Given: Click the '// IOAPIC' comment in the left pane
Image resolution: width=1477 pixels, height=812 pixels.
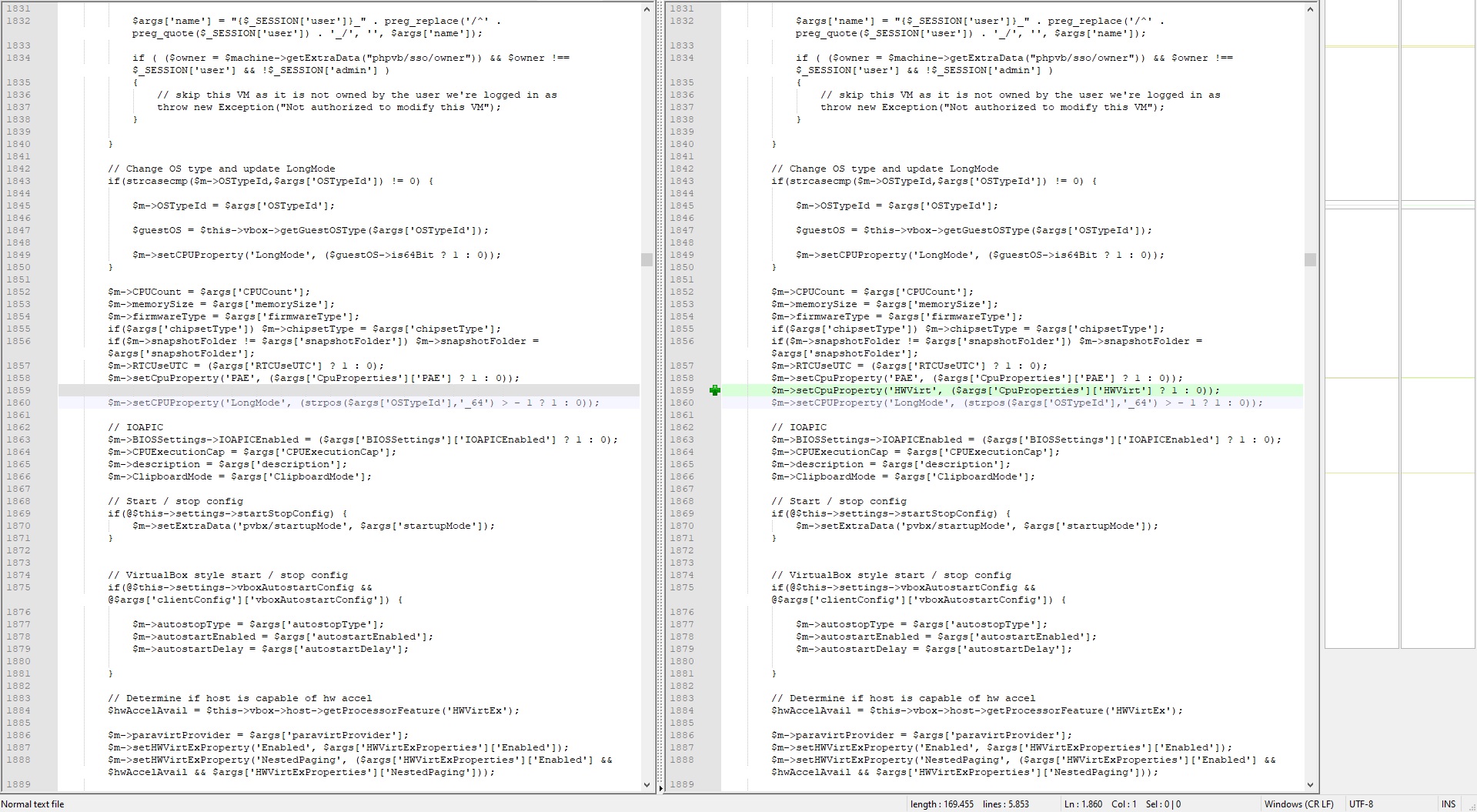Looking at the screenshot, I should [135, 427].
